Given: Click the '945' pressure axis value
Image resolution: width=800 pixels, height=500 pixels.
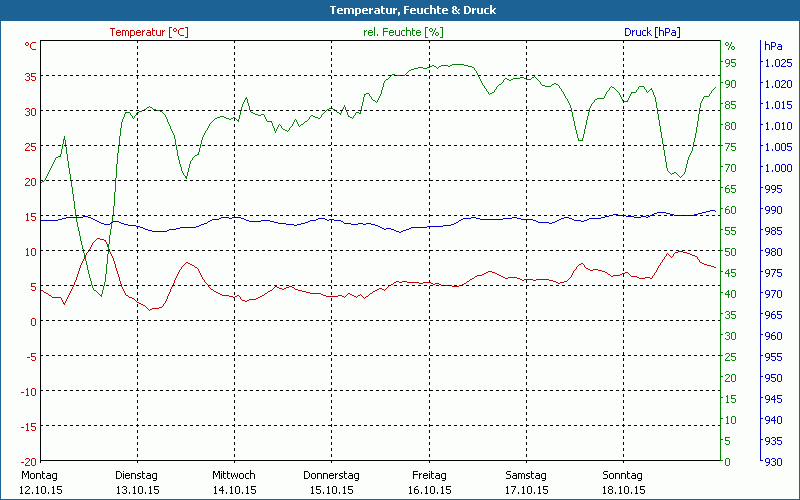Looking at the screenshot, I should tap(773, 398).
